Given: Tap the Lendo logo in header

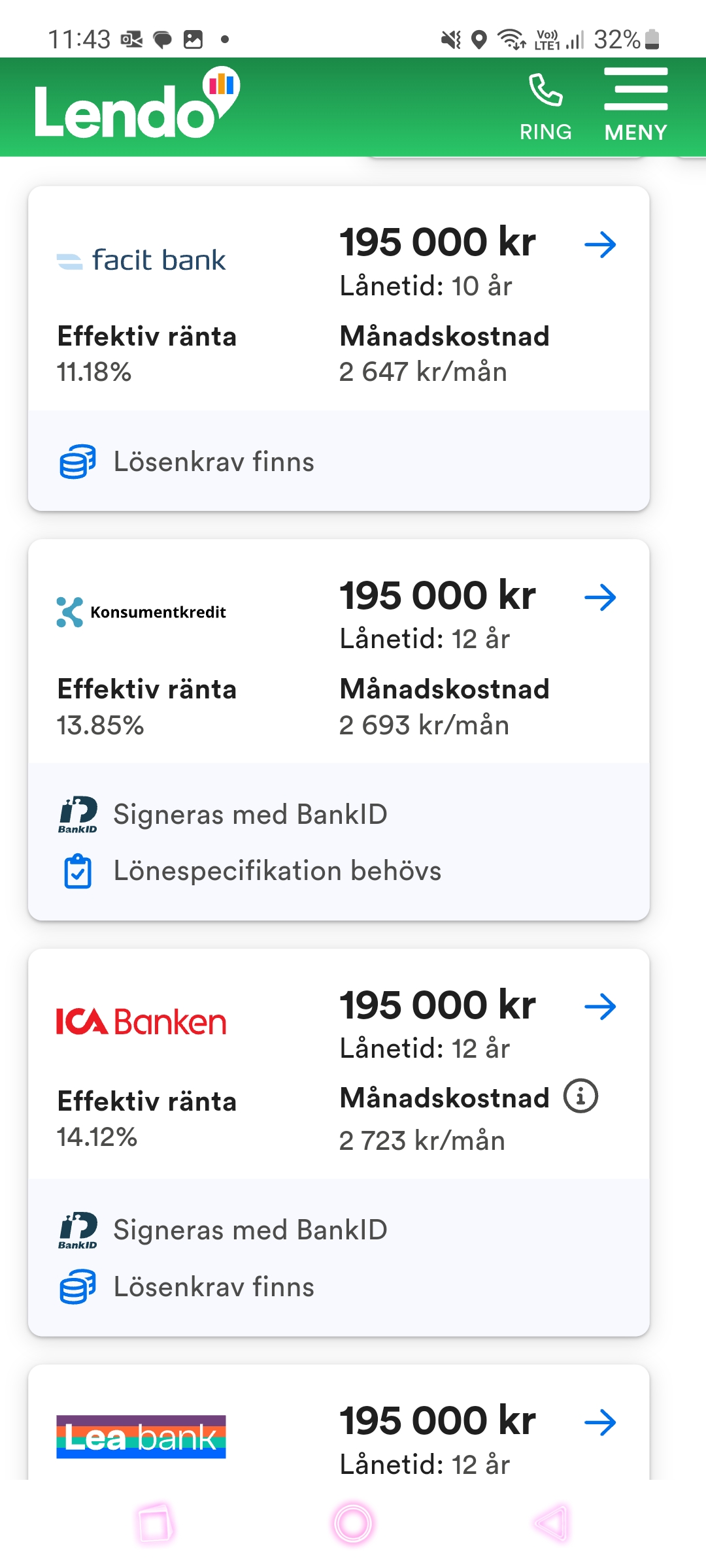Looking at the screenshot, I should [137, 106].
